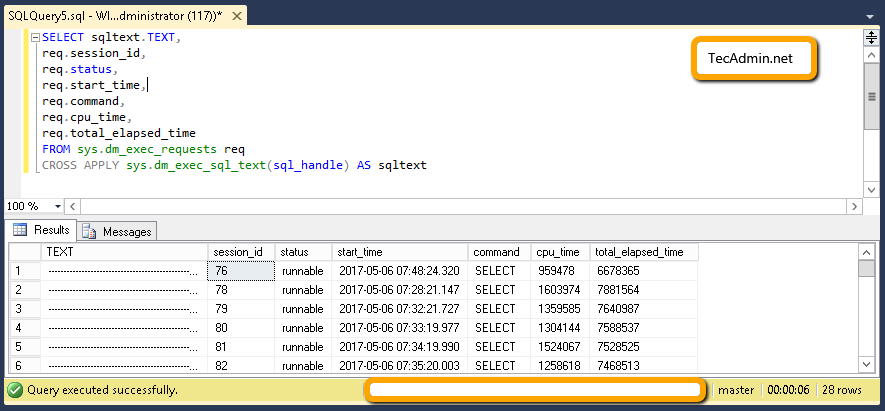Select the total_elapsed_time column header

[x=644, y=252]
